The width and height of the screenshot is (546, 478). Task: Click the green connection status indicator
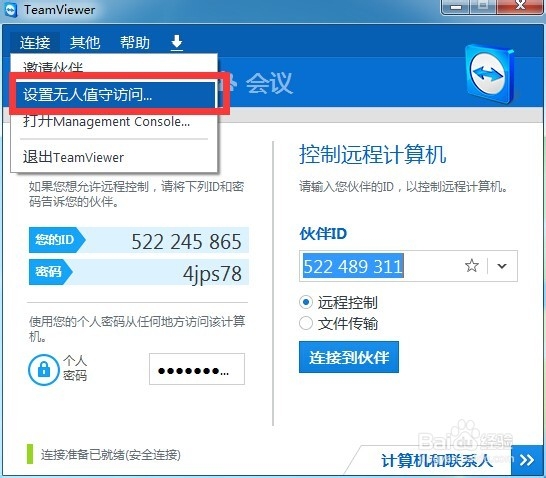(30, 454)
